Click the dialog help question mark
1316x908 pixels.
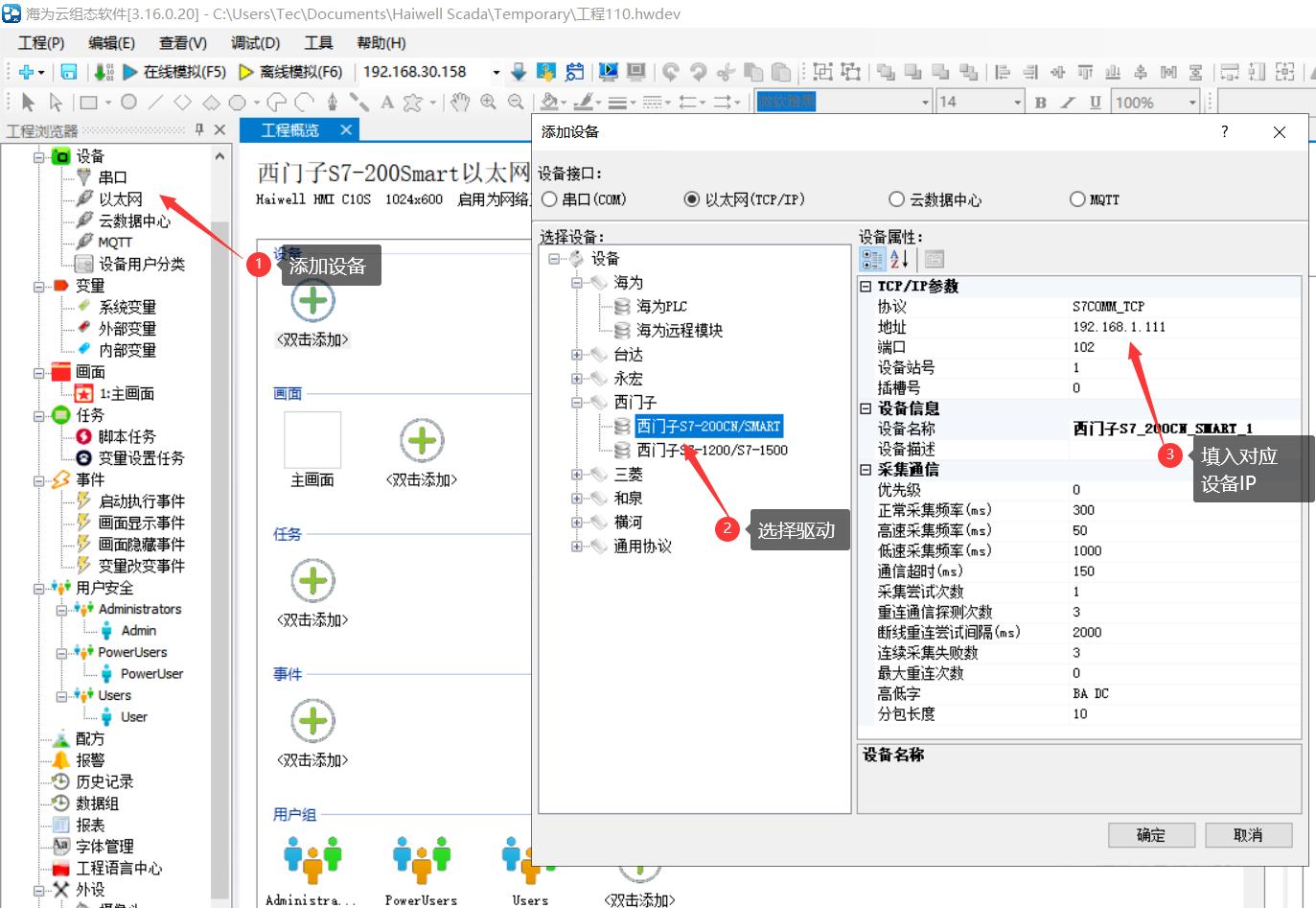point(1224,131)
